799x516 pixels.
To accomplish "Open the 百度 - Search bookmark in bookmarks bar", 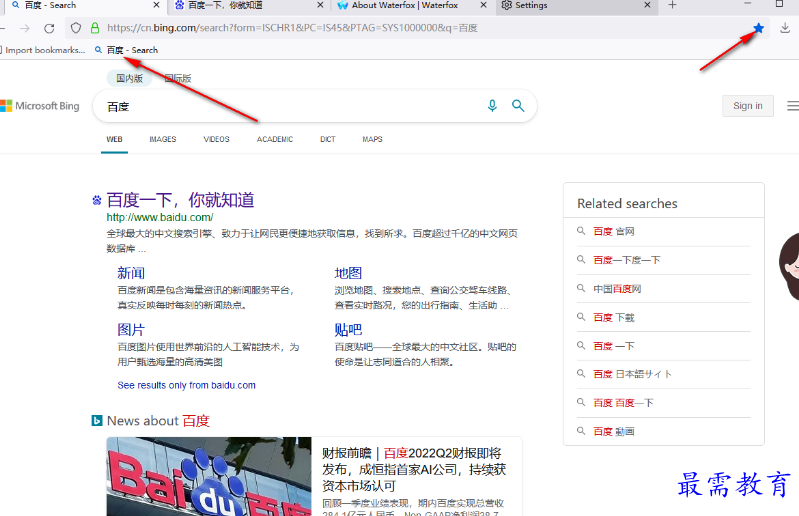I will point(126,50).
